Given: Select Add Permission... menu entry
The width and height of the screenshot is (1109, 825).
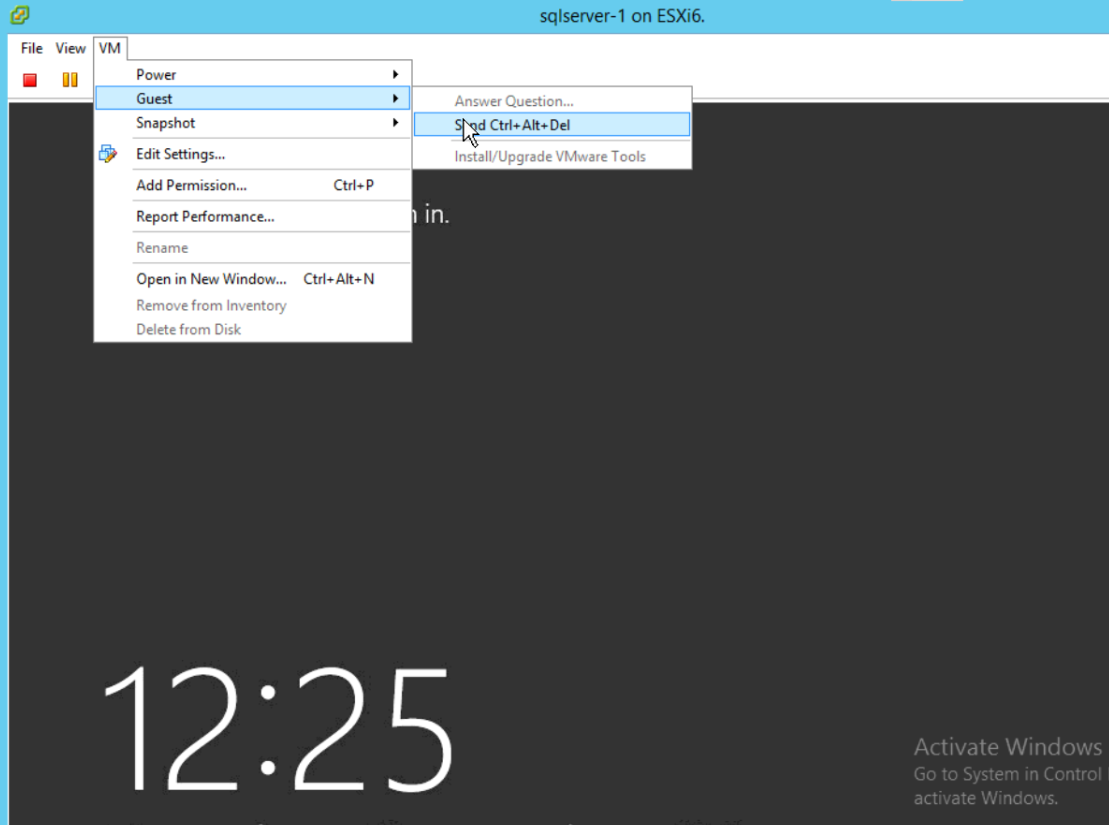Looking at the screenshot, I should point(252,185).
